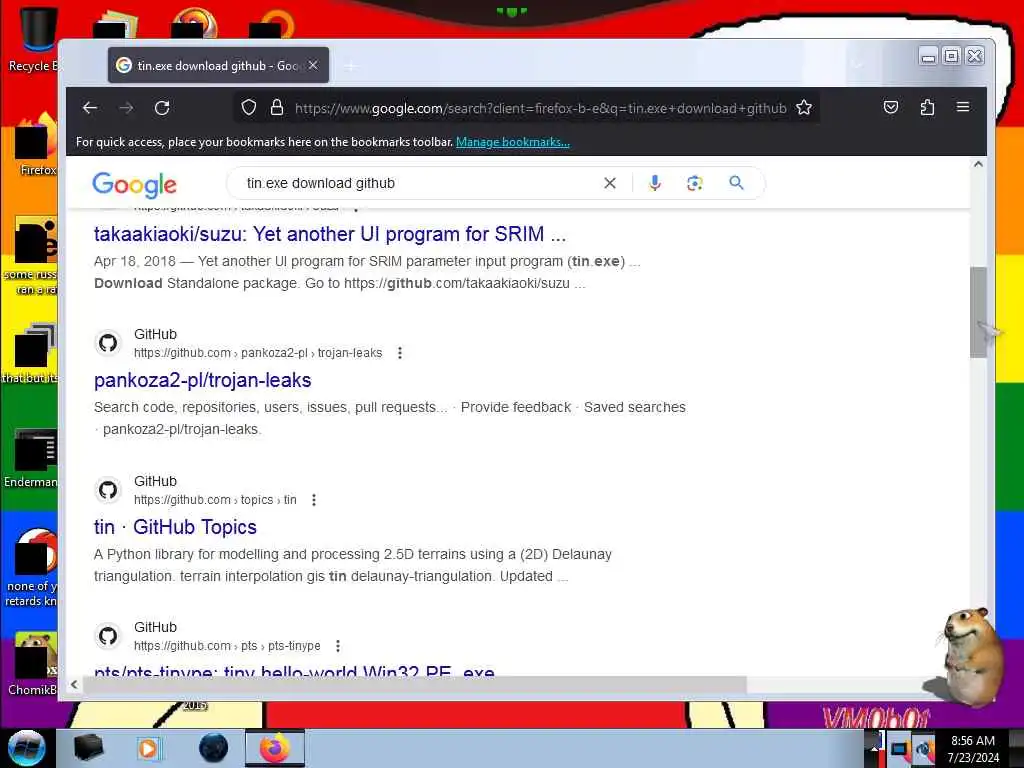Click the GitHub favicon of pts-tinype result
Image resolution: width=1024 pixels, height=768 pixels.
point(108,636)
